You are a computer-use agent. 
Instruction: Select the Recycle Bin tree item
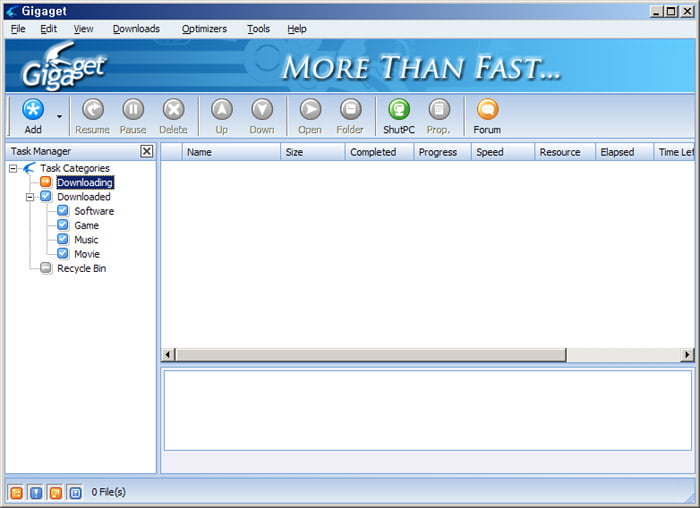[x=81, y=268]
